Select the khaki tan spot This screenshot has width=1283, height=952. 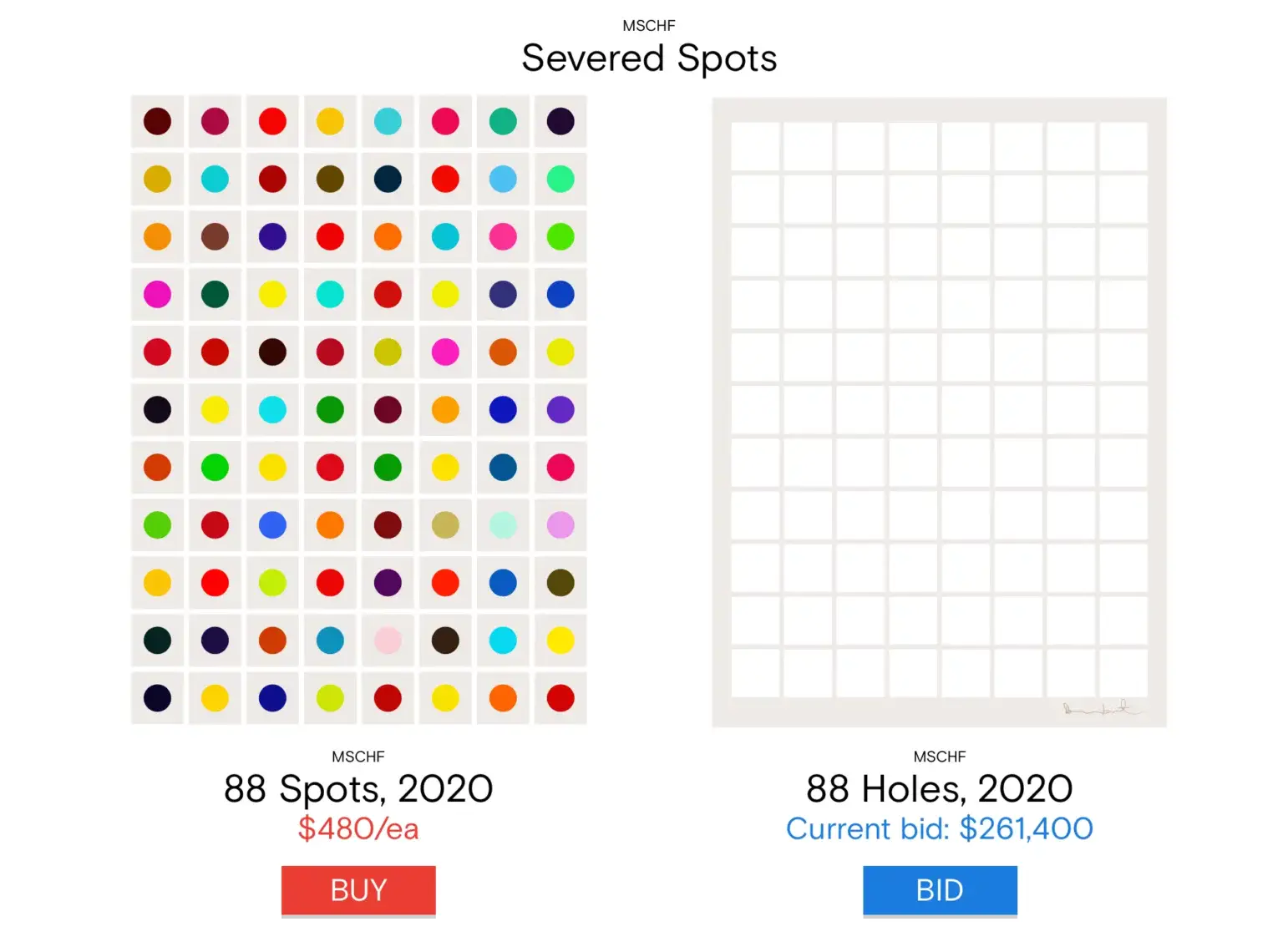(x=445, y=525)
